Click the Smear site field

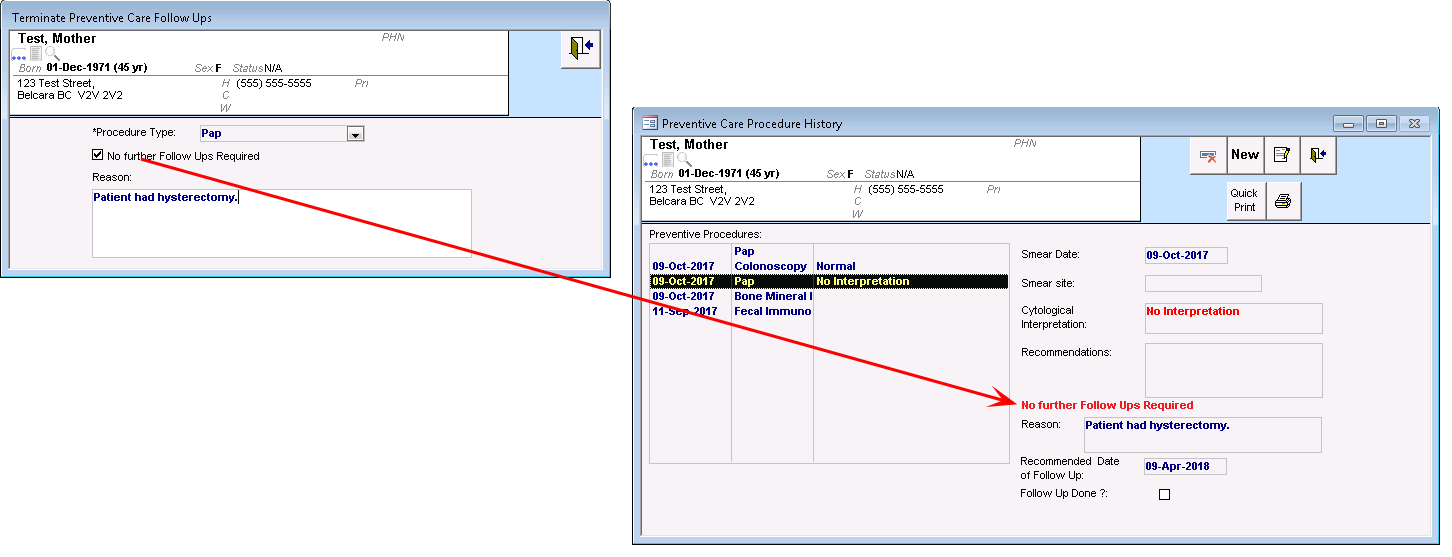tap(1203, 284)
